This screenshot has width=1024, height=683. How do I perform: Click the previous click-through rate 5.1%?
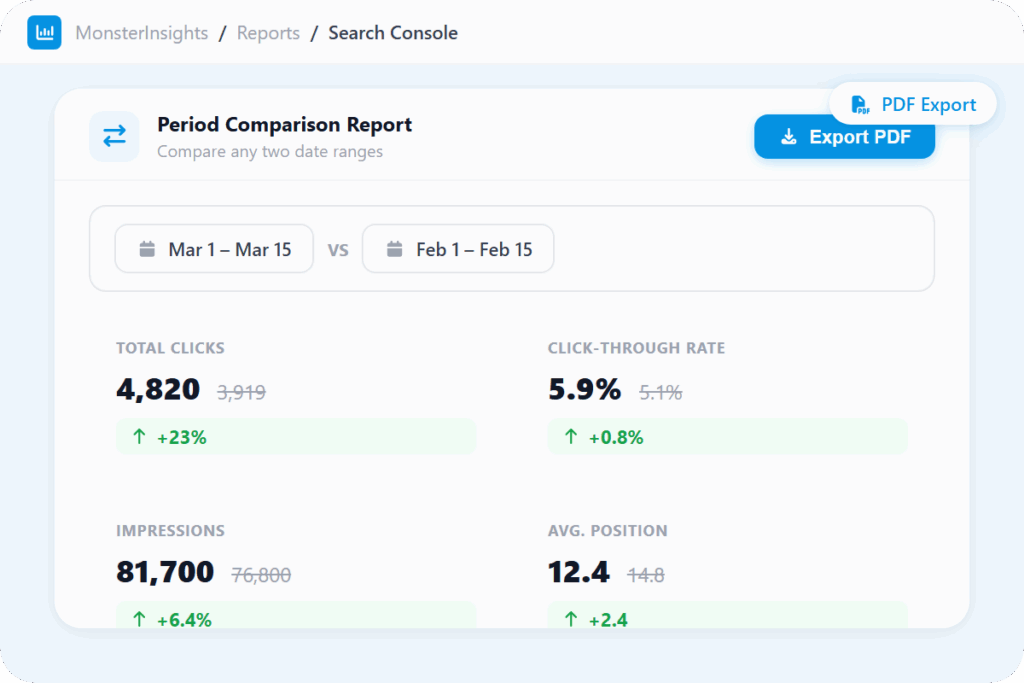click(660, 393)
